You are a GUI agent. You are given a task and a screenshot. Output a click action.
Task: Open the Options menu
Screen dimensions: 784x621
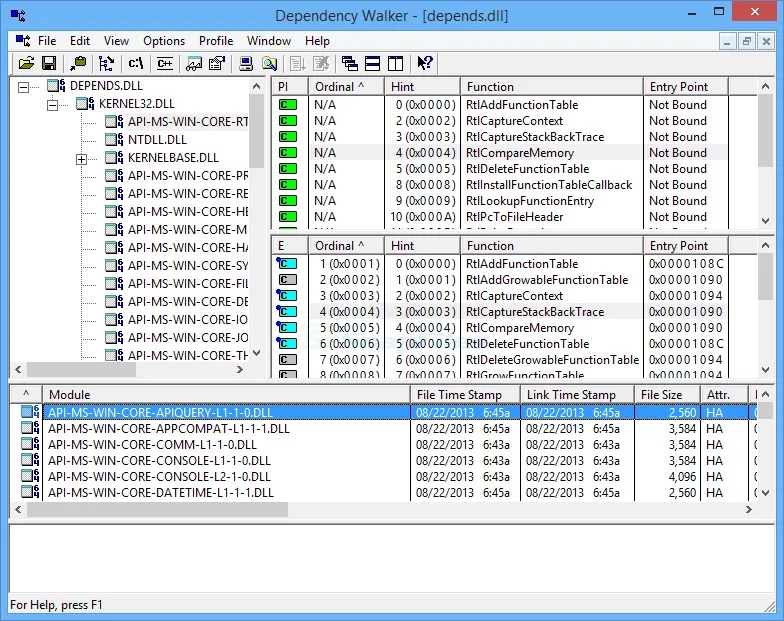(164, 40)
